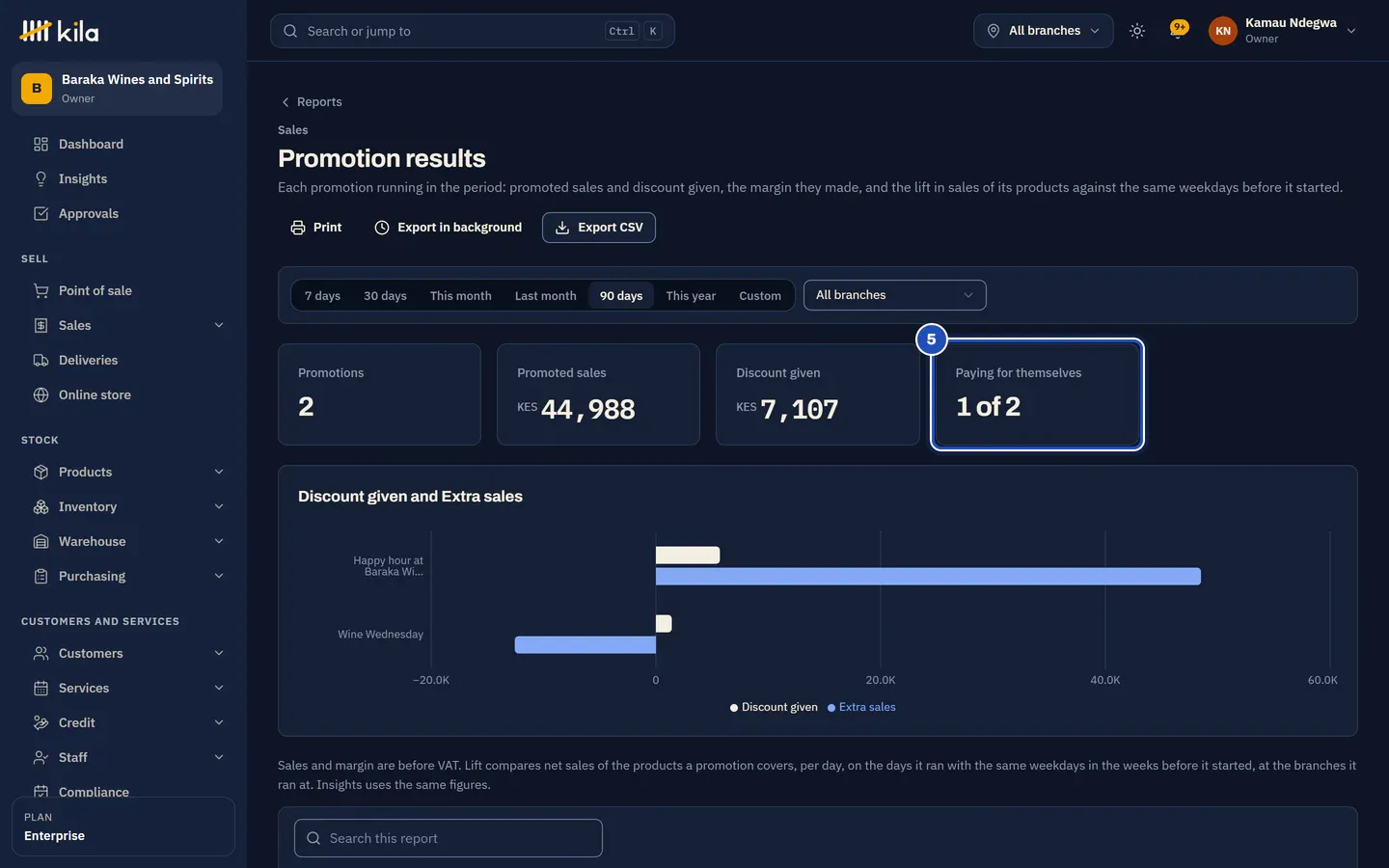Image resolution: width=1389 pixels, height=868 pixels.
Task: Select Last month period
Action: pos(545,296)
